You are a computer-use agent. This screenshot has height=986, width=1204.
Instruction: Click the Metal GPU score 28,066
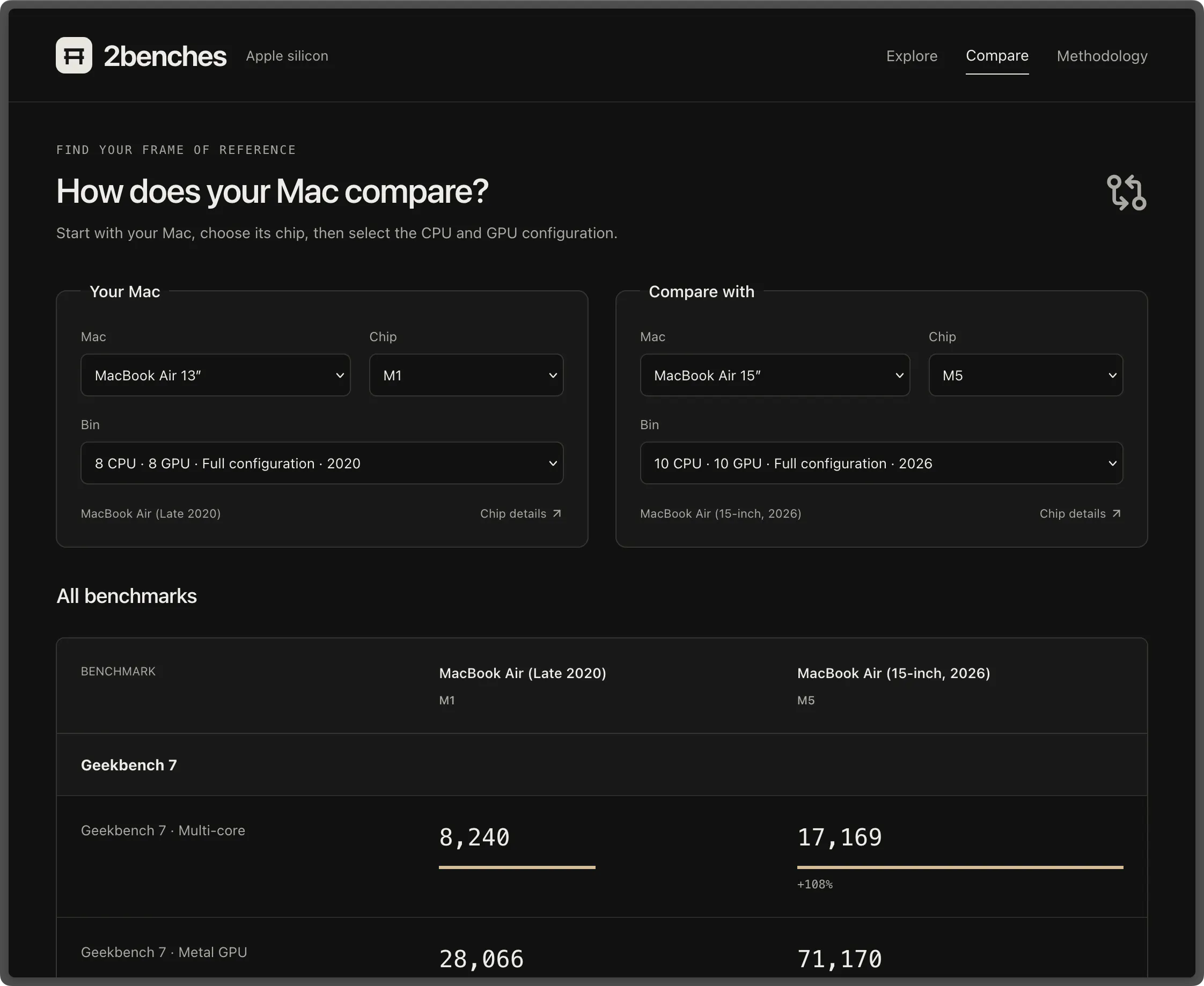click(x=482, y=959)
